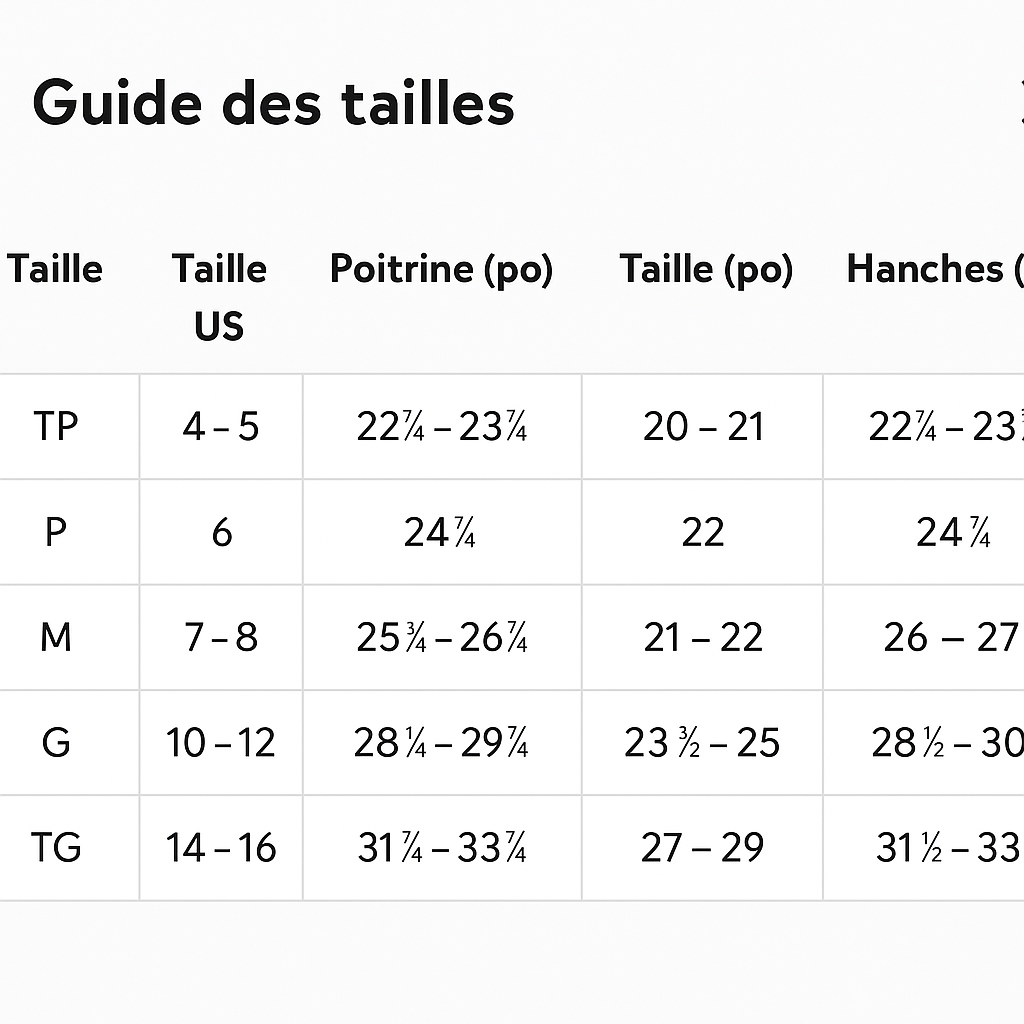Click the waist "27 – 29" cell
Image resolution: width=1024 pixels, height=1024 pixels.
(x=702, y=848)
